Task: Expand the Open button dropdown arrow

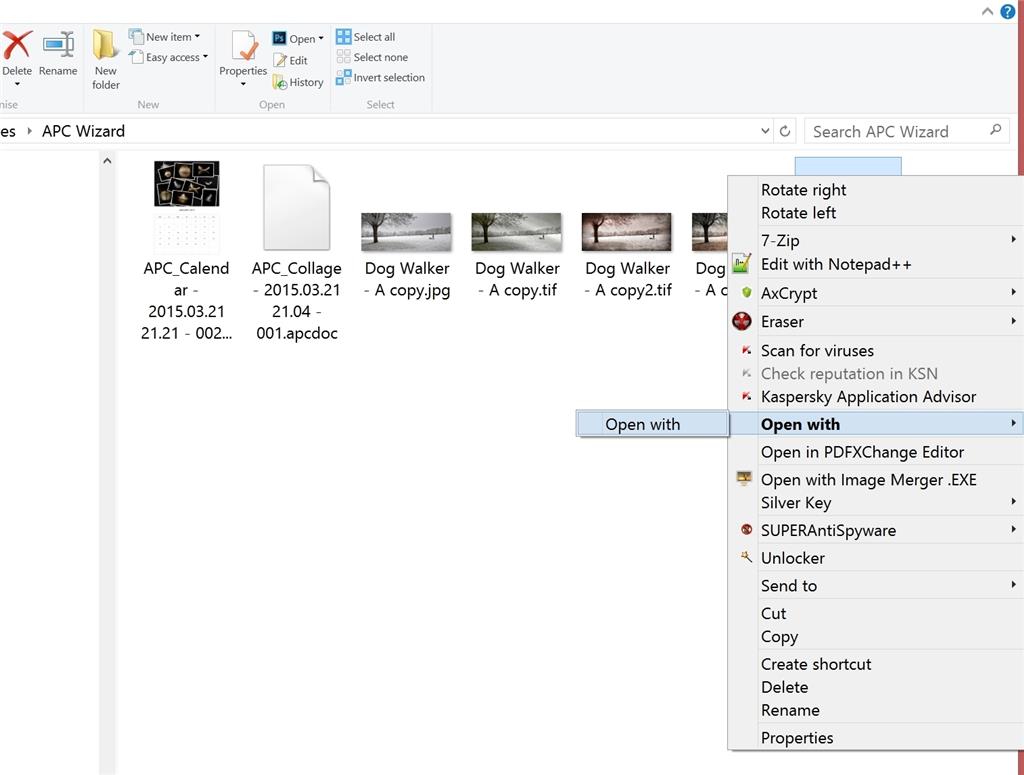Action: [321, 39]
